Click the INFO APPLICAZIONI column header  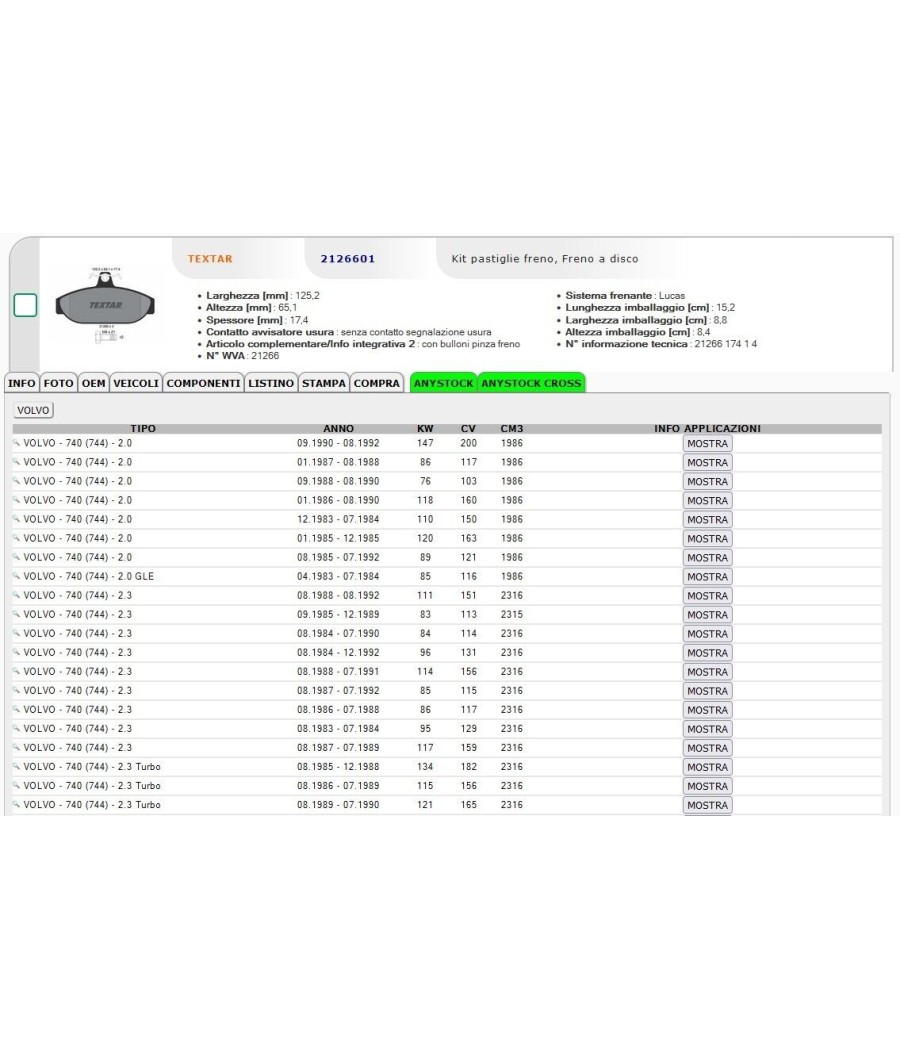(707, 429)
